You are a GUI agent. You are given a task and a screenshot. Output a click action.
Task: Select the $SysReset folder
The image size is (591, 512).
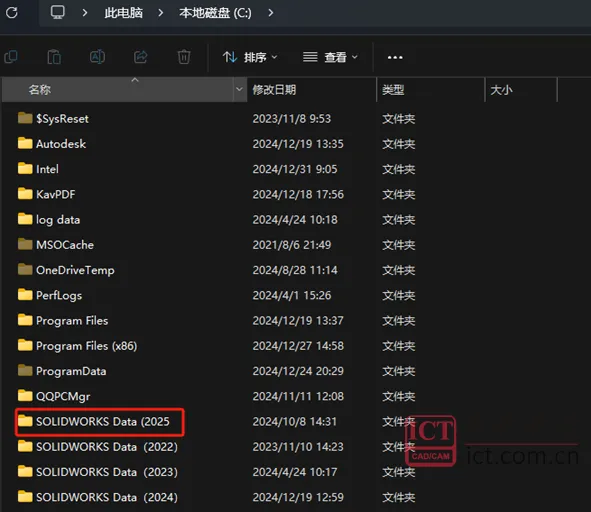[x=53, y=119]
